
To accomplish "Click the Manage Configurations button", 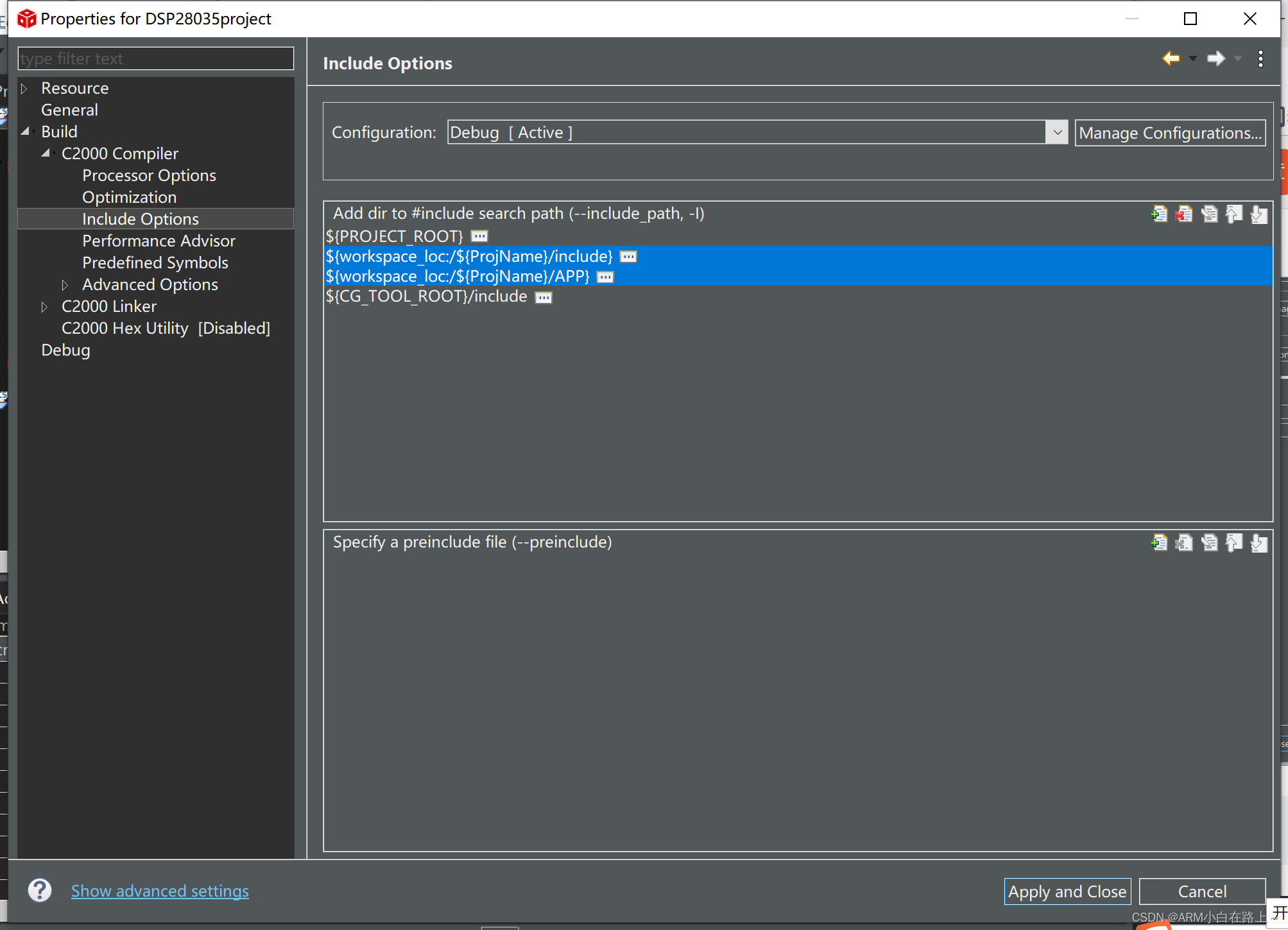I will coord(1170,132).
